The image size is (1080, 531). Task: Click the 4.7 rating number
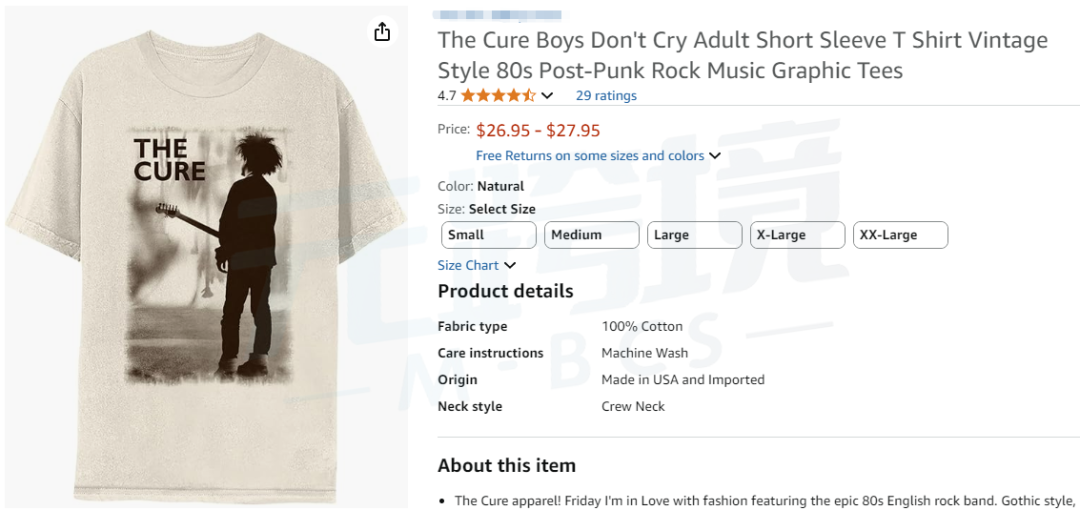[447, 96]
